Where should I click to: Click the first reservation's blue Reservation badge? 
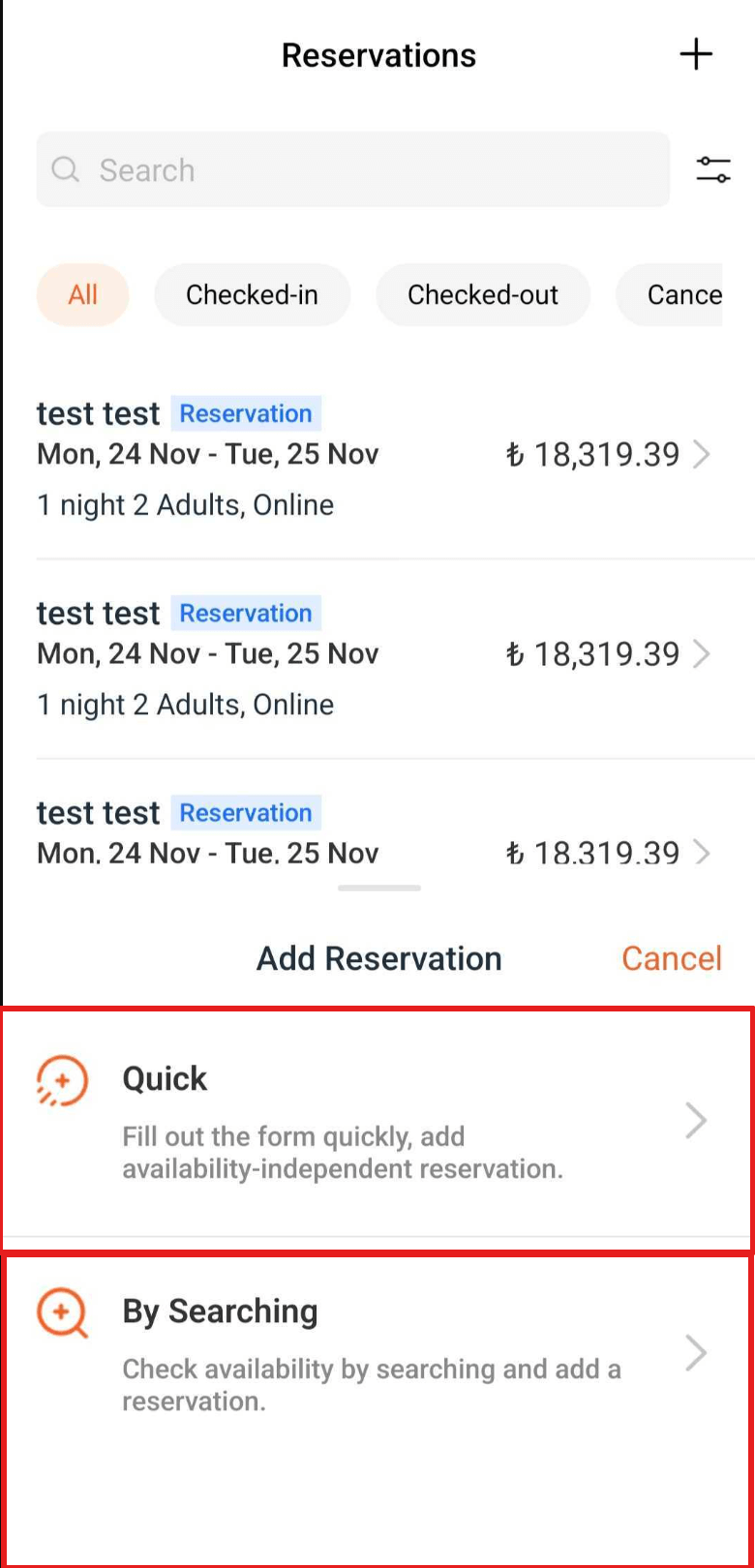[246, 413]
